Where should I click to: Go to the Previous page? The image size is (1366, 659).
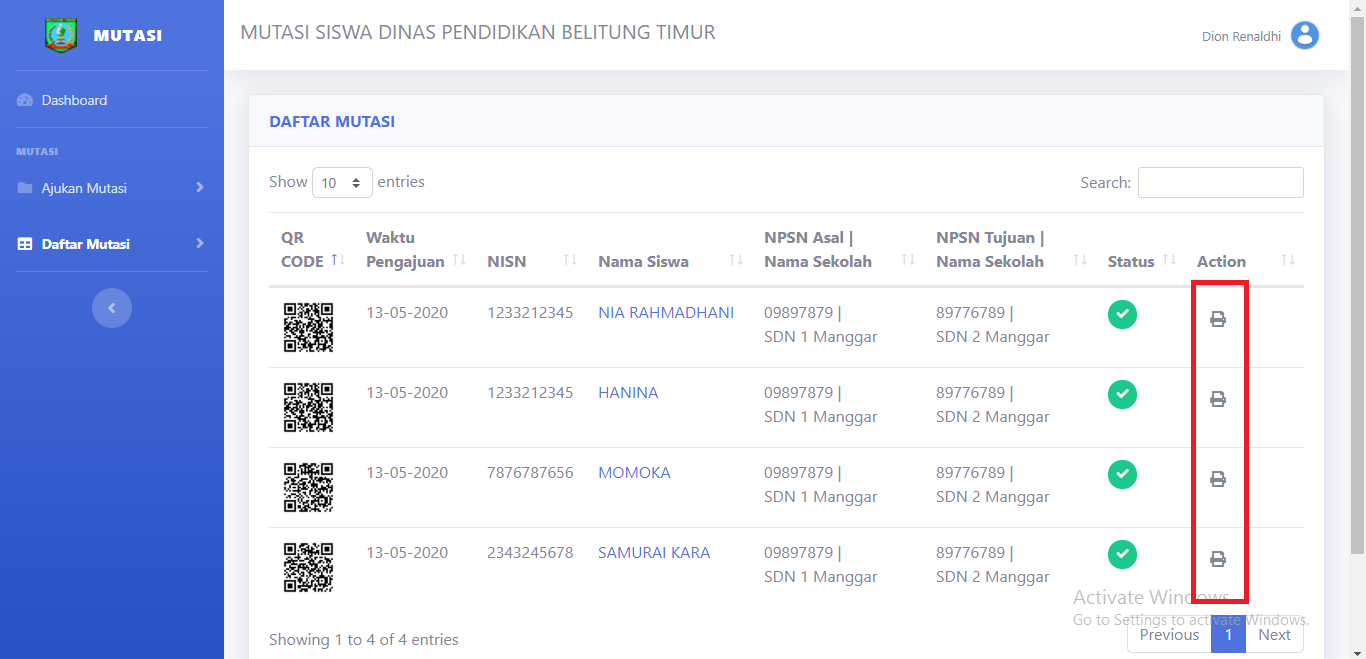(x=1169, y=635)
